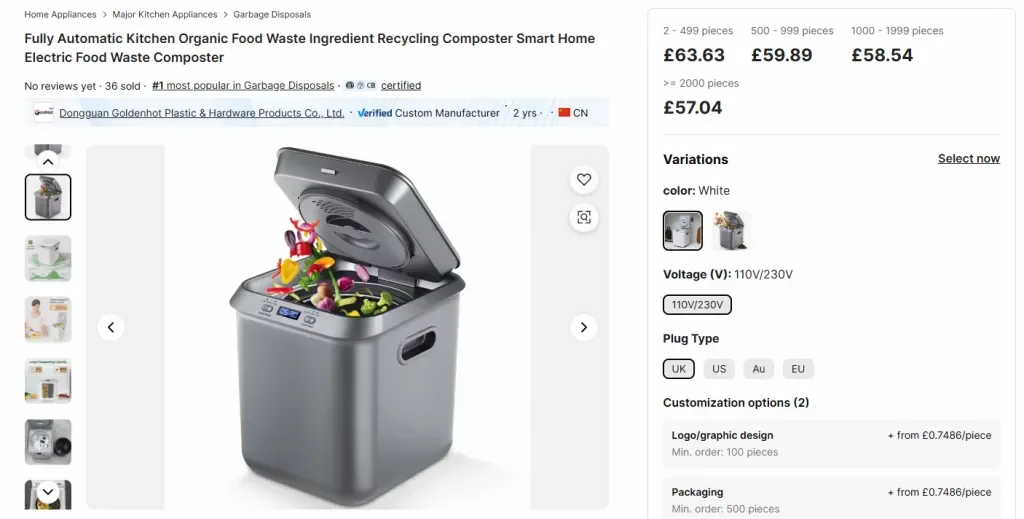The height and width of the screenshot is (519, 1024).
Task: Click the certification badges icon
Action: coord(360,86)
